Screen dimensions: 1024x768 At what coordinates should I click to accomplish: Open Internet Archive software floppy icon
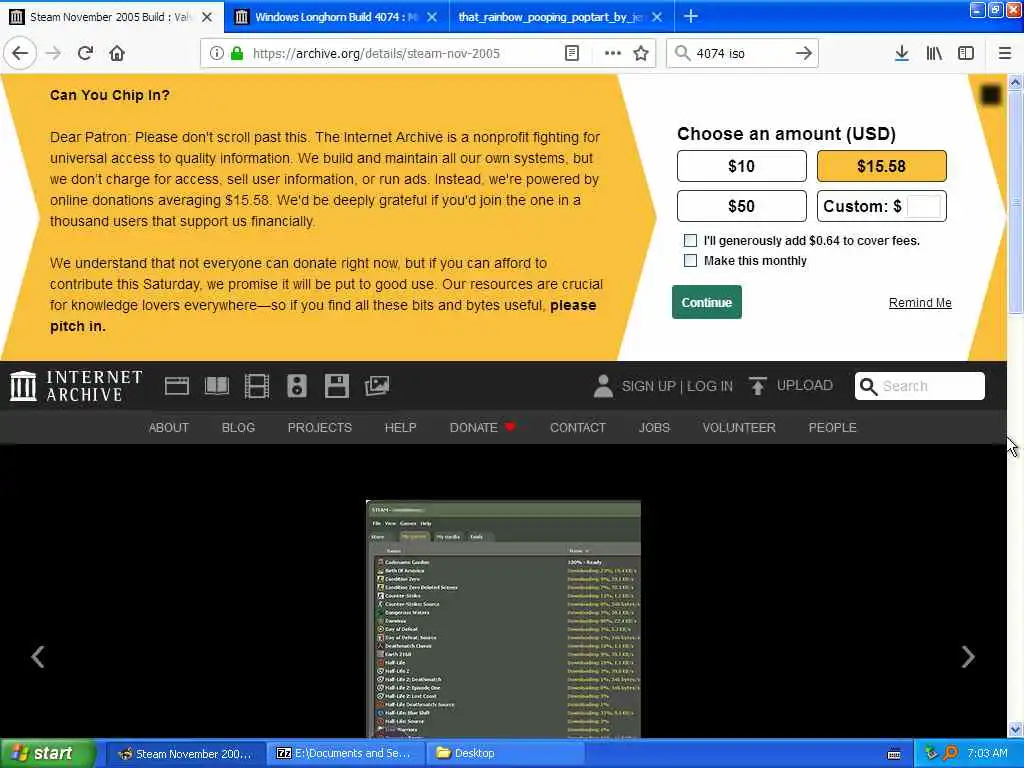point(337,386)
